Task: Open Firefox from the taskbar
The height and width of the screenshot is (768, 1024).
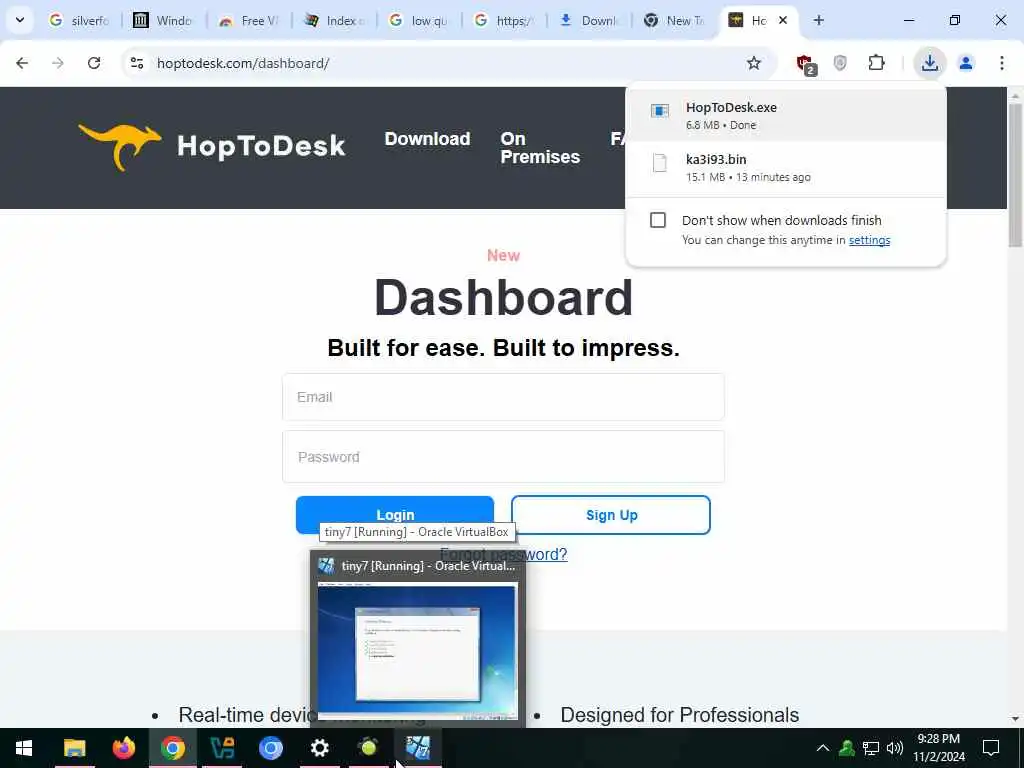Action: point(123,748)
